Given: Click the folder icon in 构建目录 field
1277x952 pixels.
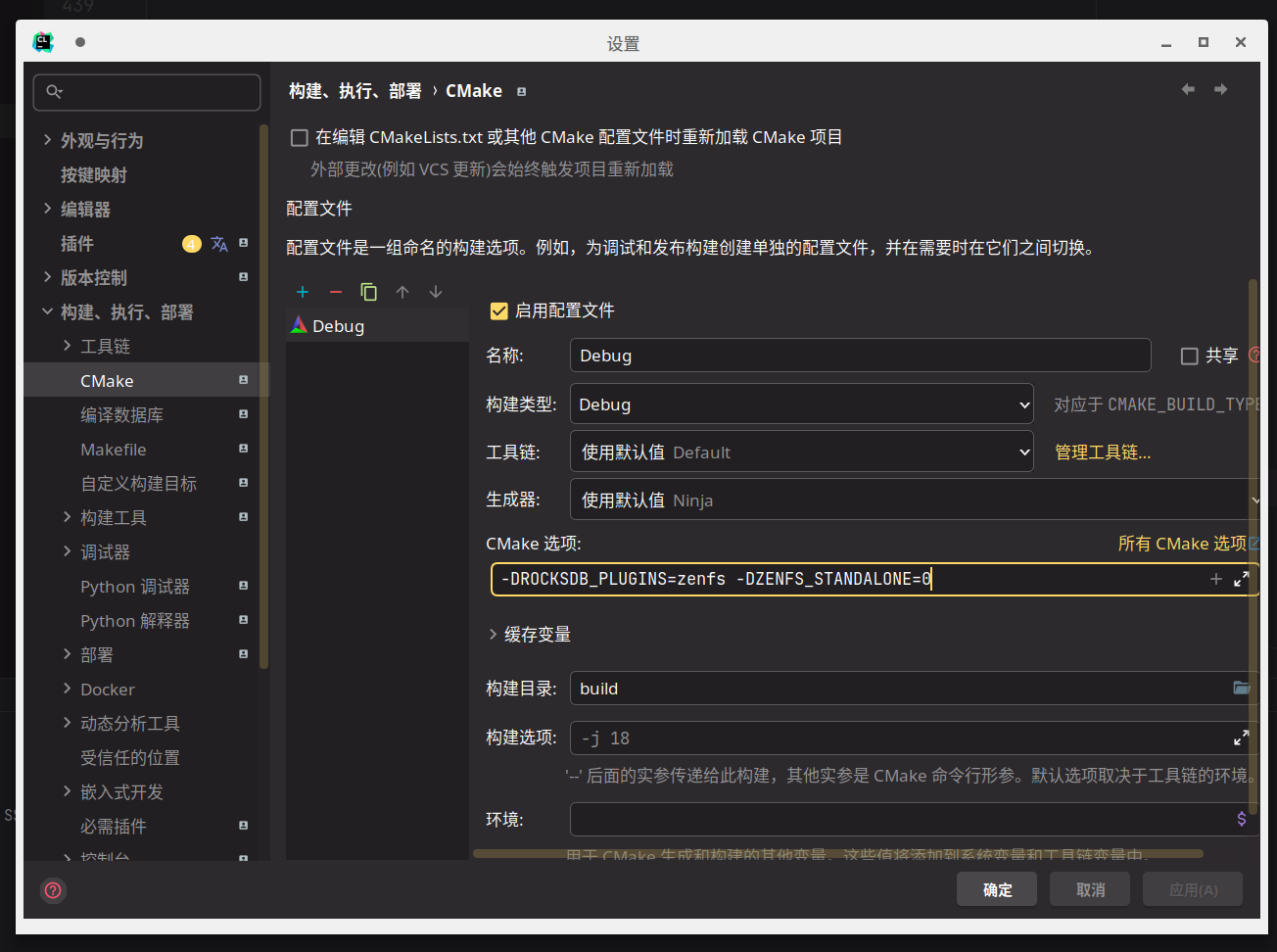Looking at the screenshot, I should 1241,689.
